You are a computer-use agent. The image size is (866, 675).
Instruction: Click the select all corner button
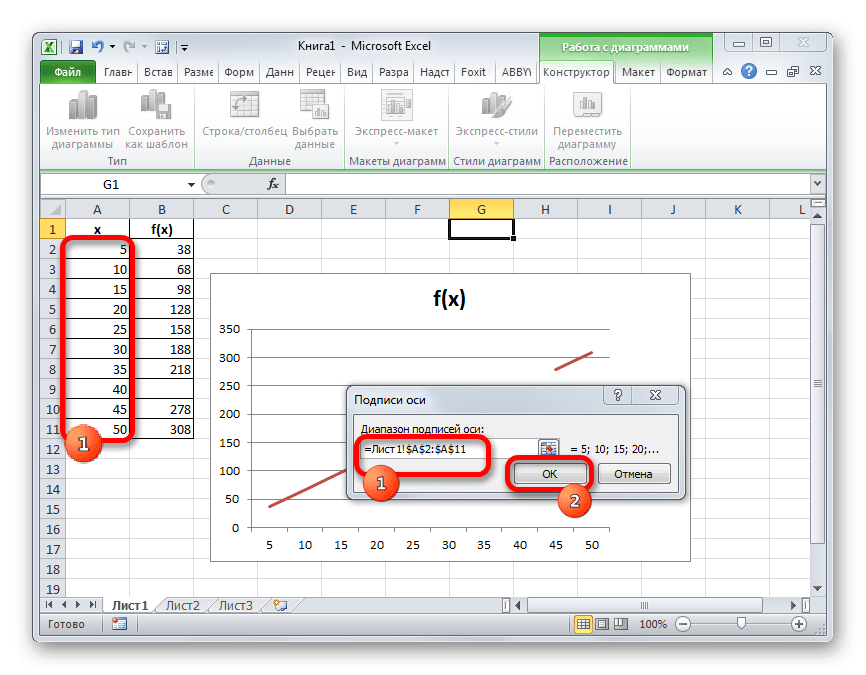pyautogui.click(x=54, y=210)
